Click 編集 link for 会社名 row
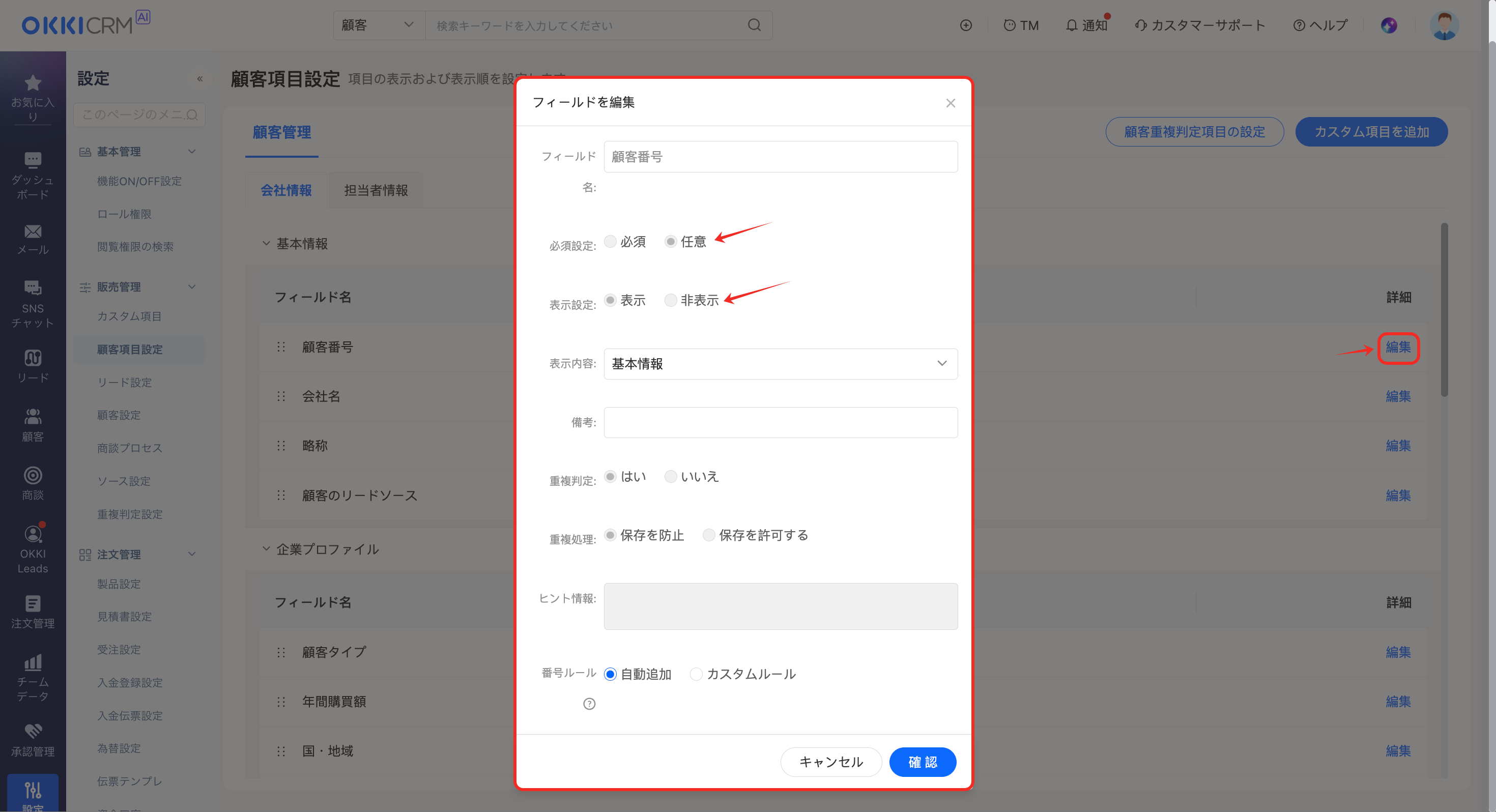 1398,396
